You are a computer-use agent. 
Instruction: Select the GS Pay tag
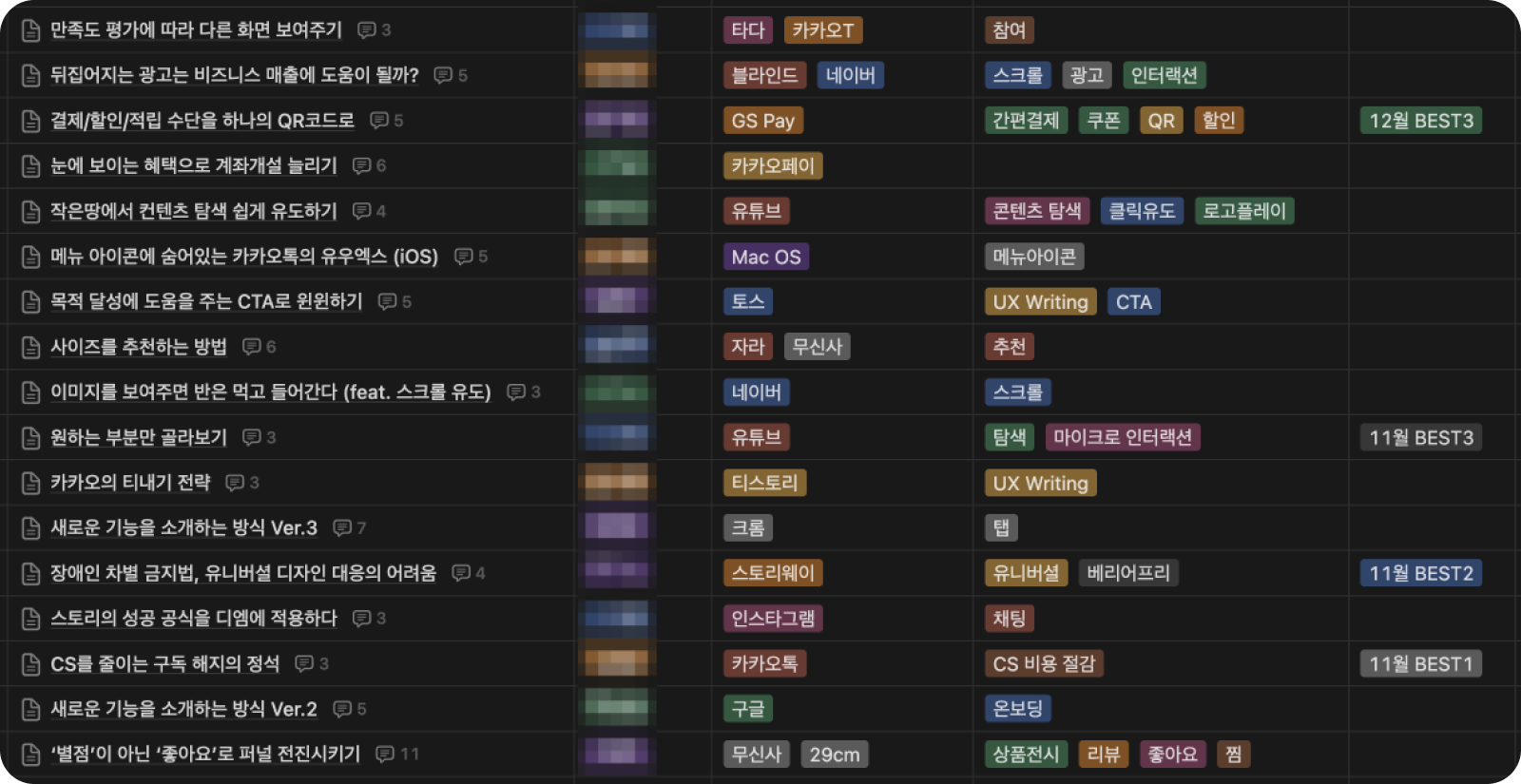point(763,121)
